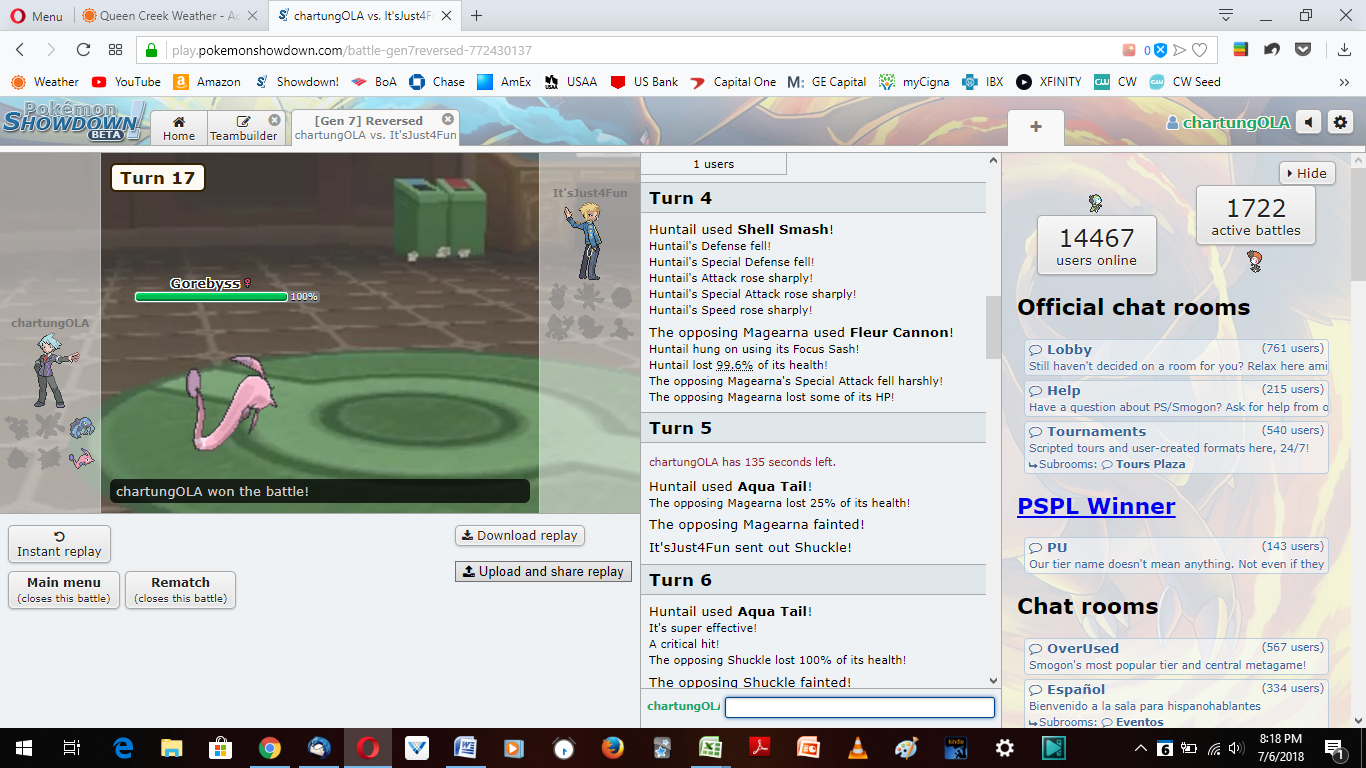
Task: Open the XFINITY bookmark
Action: click(1049, 82)
